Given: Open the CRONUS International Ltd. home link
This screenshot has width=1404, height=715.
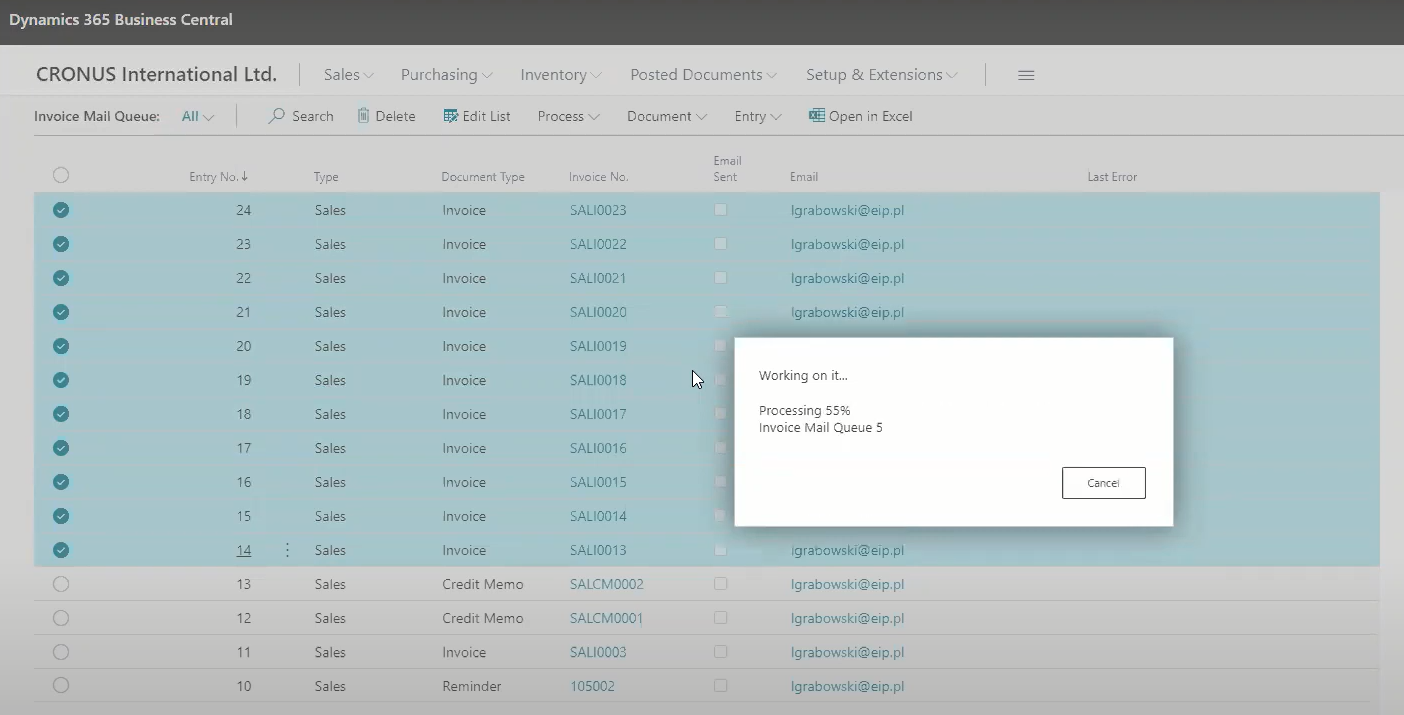Looking at the screenshot, I should [156, 75].
